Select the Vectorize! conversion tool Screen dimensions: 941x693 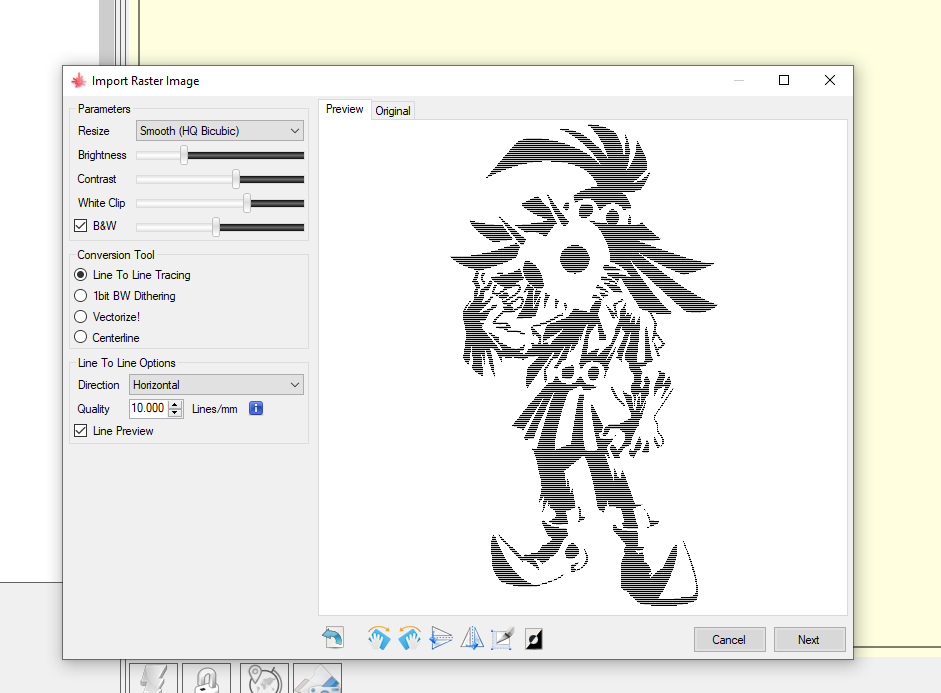click(x=80, y=317)
